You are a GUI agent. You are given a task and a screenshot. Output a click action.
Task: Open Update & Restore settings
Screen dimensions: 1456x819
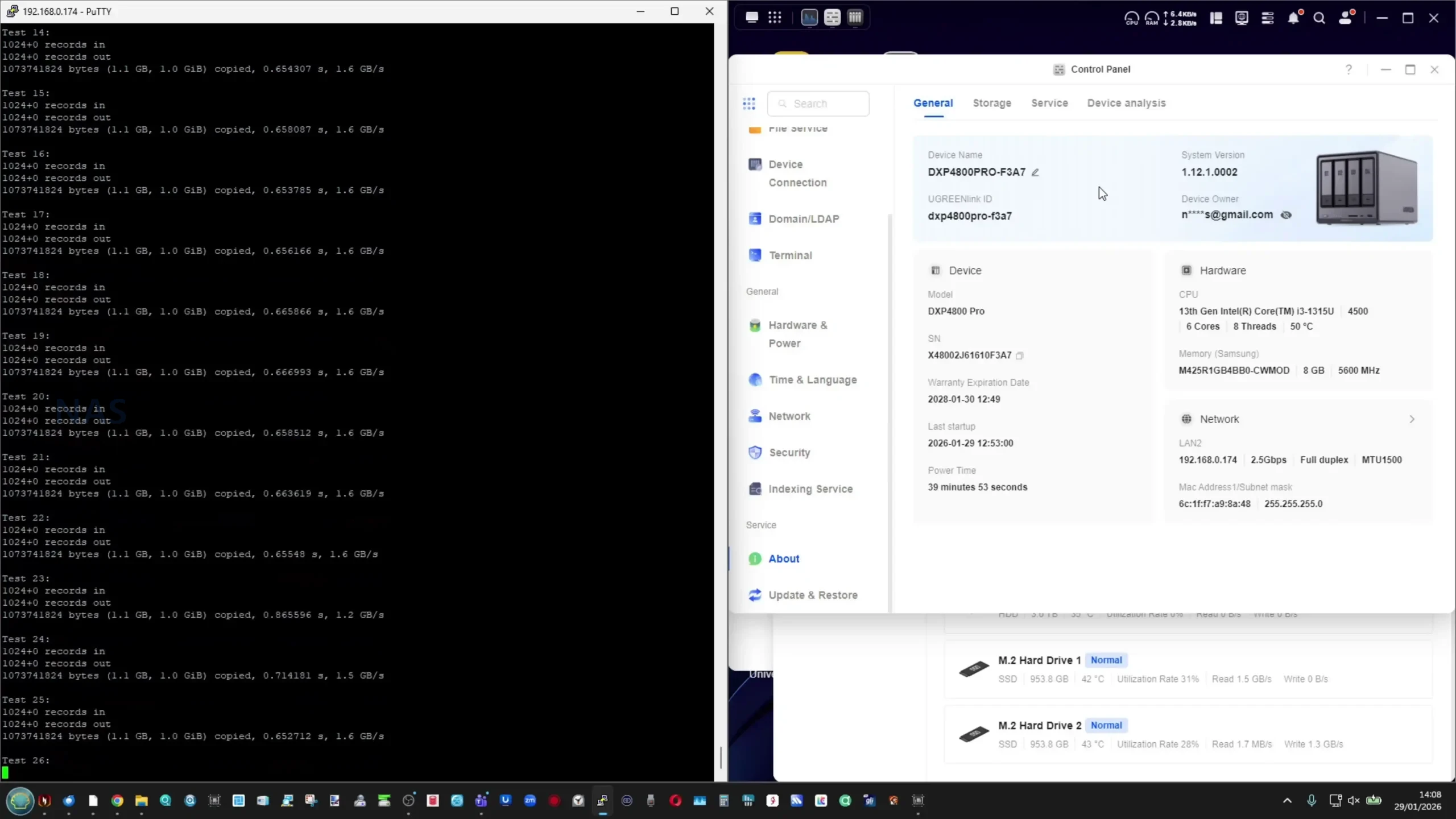[x=812, y=595]
